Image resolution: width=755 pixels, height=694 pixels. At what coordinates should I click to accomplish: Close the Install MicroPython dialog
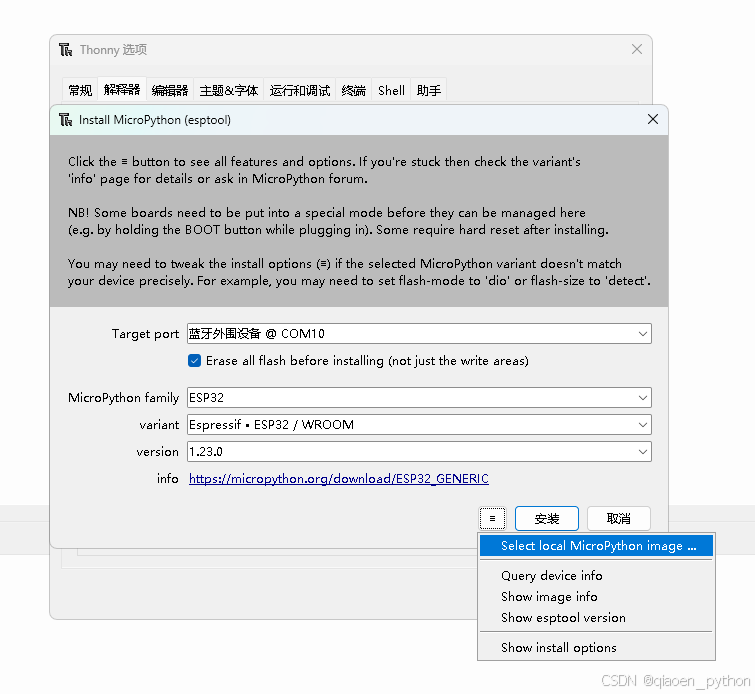tap(652, 119)
